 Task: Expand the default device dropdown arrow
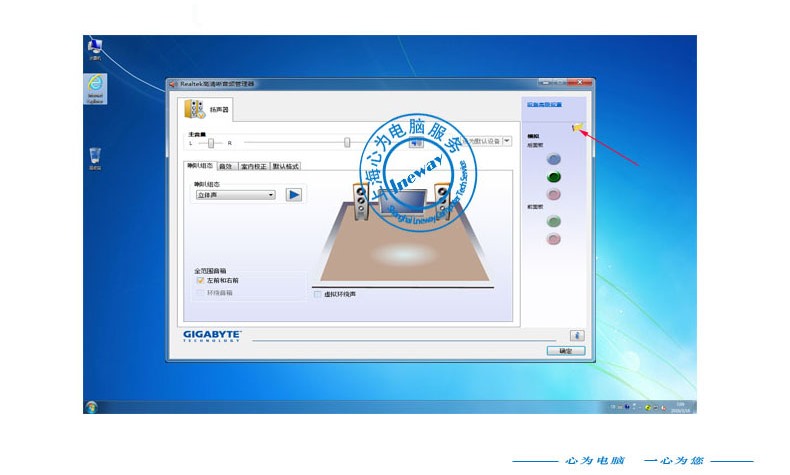(x=507, y=142)
